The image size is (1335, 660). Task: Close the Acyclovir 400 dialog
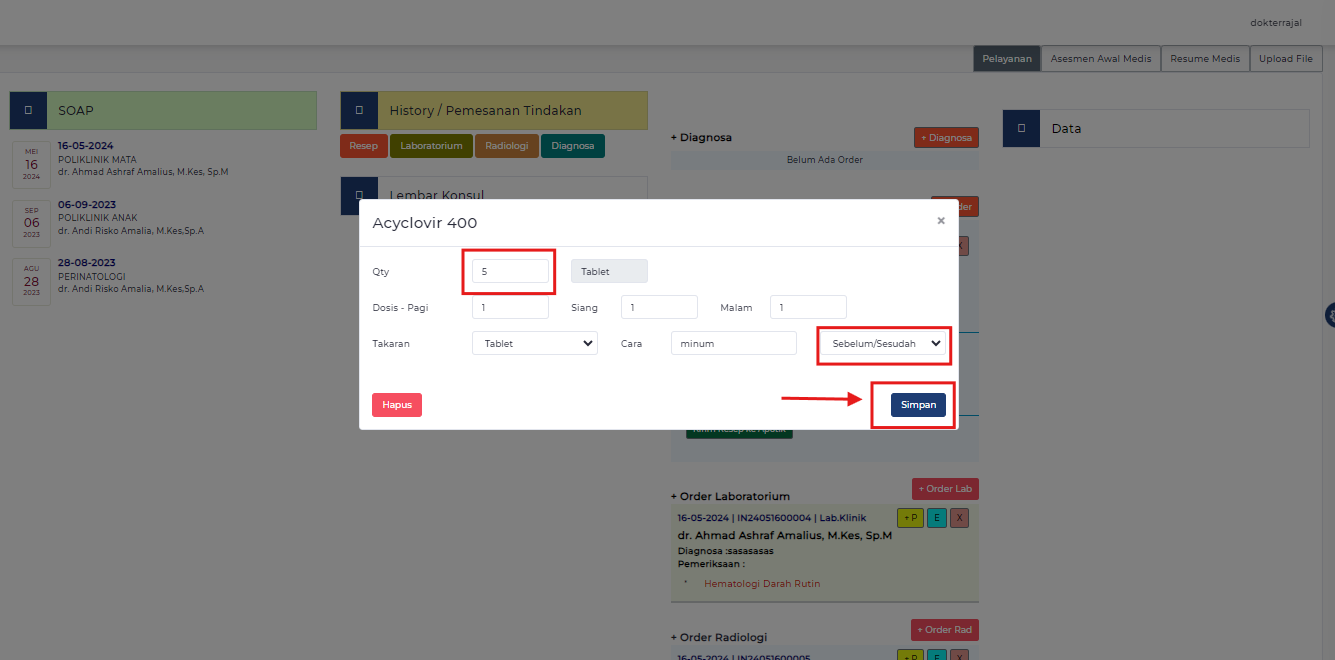940,220
